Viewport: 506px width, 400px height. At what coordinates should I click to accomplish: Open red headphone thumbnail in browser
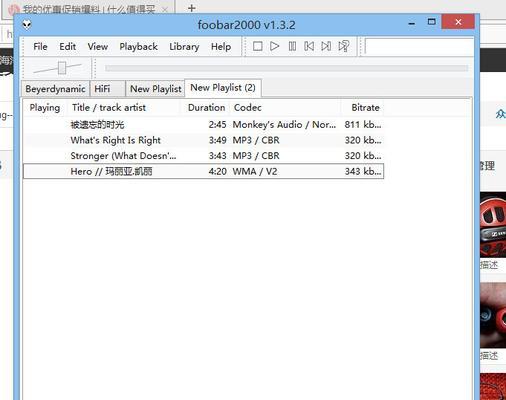pos(493,225)
